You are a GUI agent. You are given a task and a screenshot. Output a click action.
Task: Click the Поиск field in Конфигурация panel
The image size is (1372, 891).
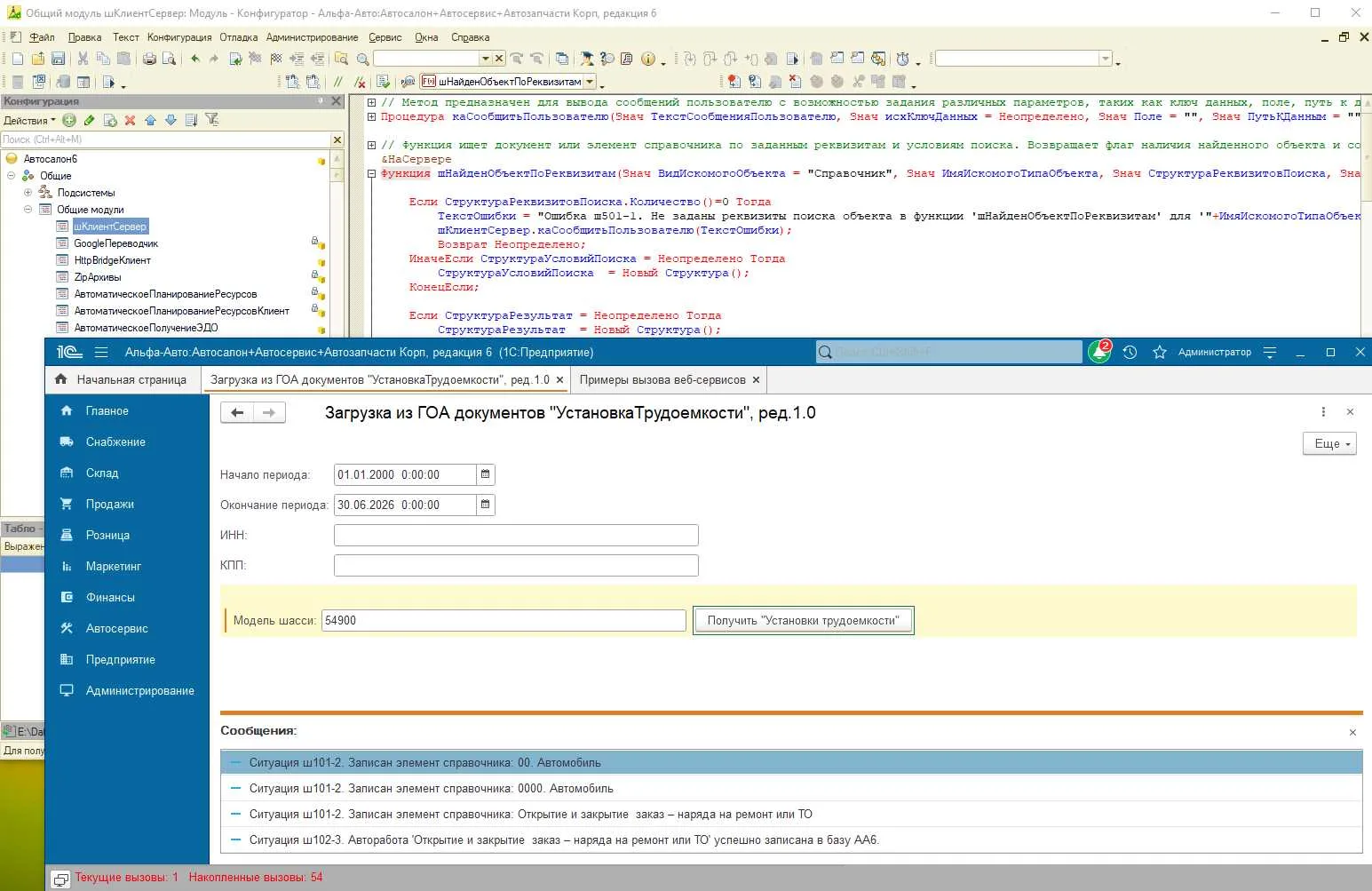tap(165, 139)
